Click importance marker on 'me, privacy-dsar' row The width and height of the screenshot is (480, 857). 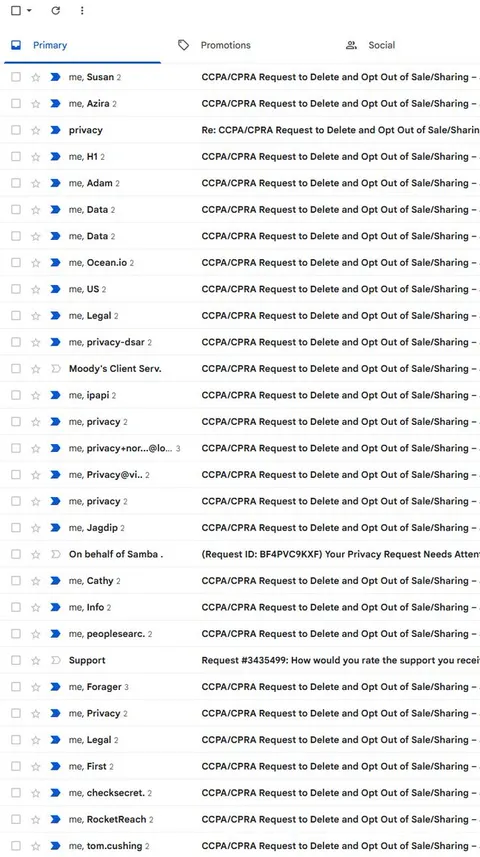click(55, 342)
